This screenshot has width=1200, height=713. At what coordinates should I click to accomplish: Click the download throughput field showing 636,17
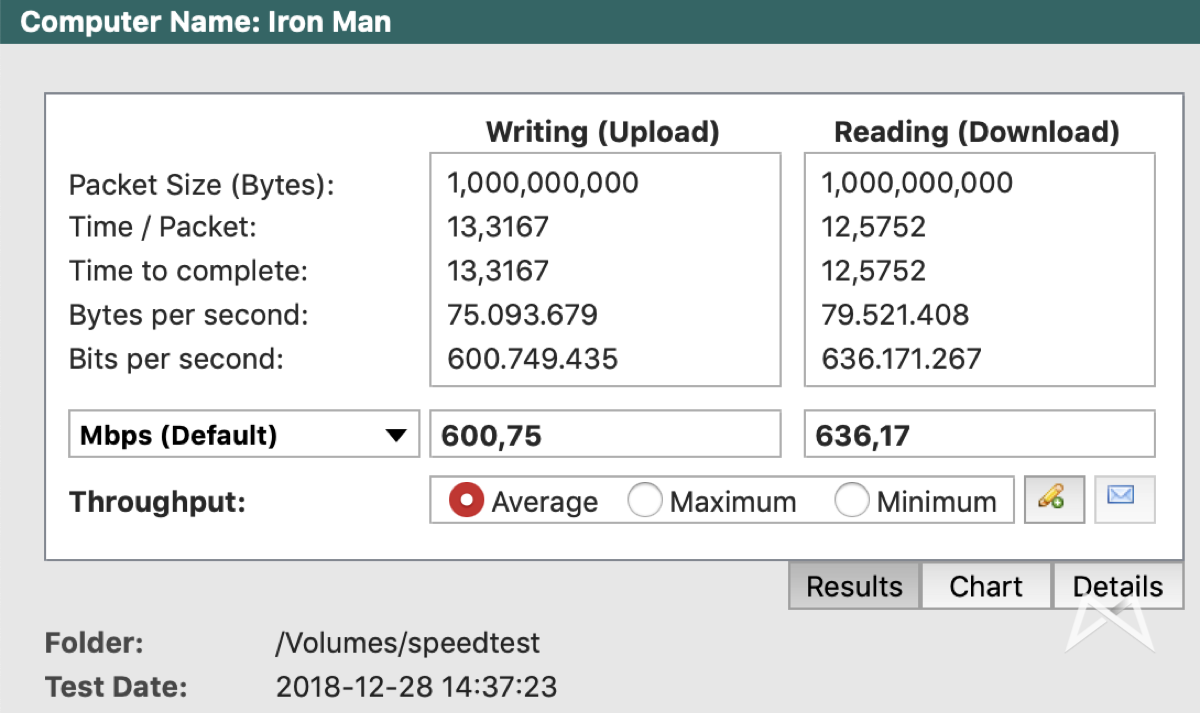979,435
